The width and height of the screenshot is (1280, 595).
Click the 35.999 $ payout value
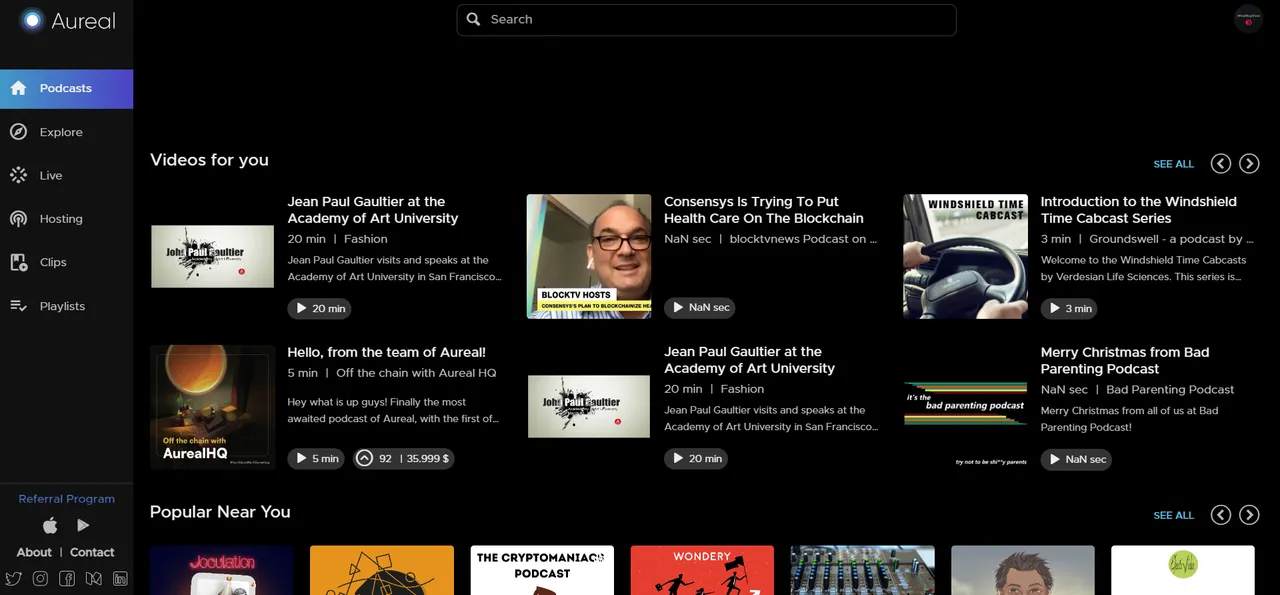click(428, 459)
